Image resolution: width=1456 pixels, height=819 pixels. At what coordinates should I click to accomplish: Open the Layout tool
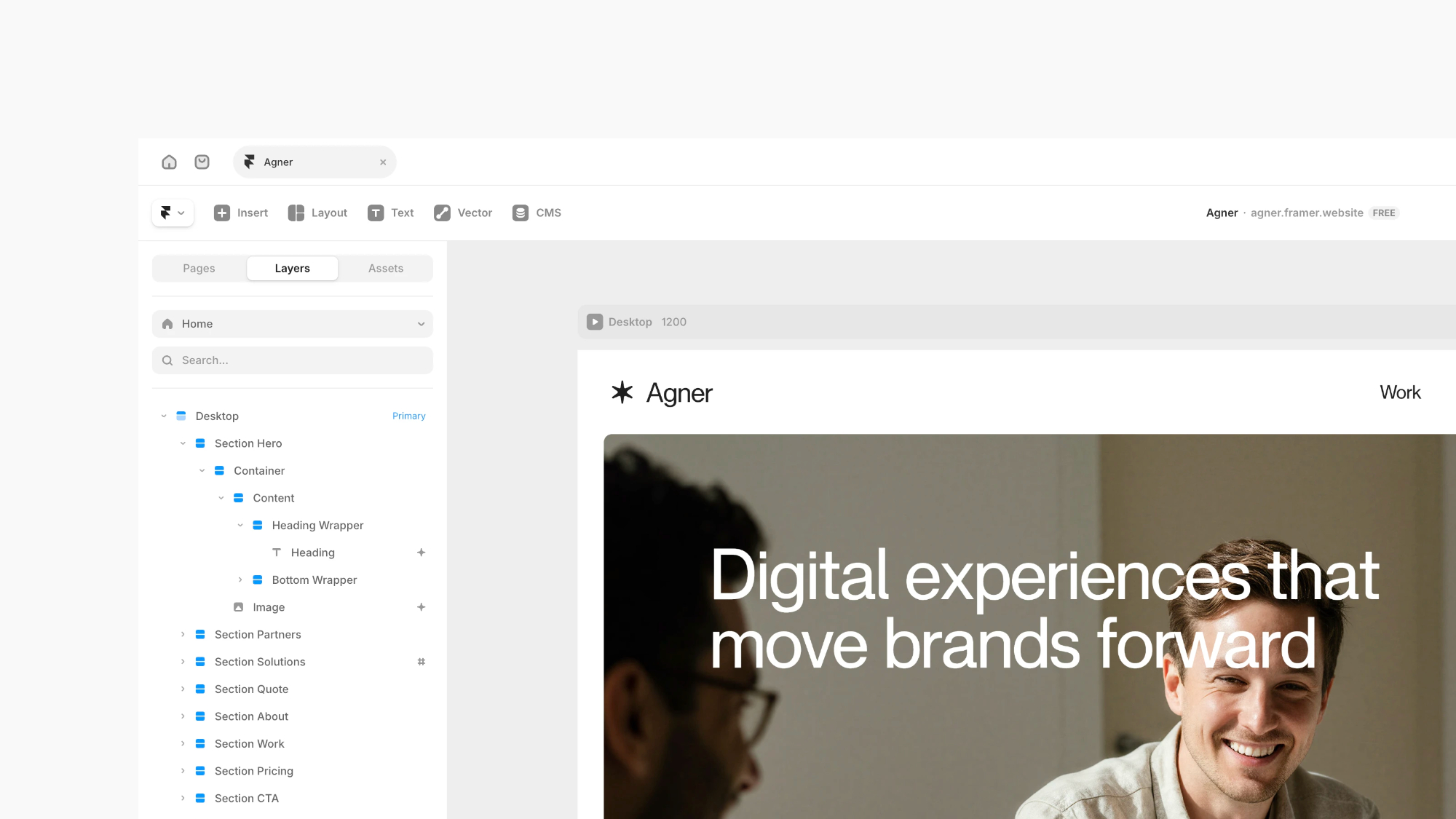coord(317,213)
